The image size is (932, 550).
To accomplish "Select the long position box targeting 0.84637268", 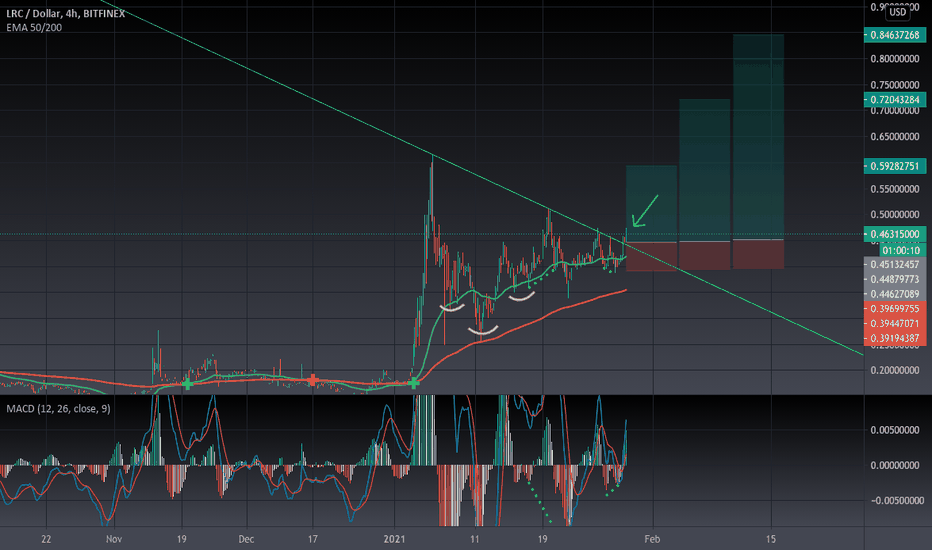I will pos(758,152).
